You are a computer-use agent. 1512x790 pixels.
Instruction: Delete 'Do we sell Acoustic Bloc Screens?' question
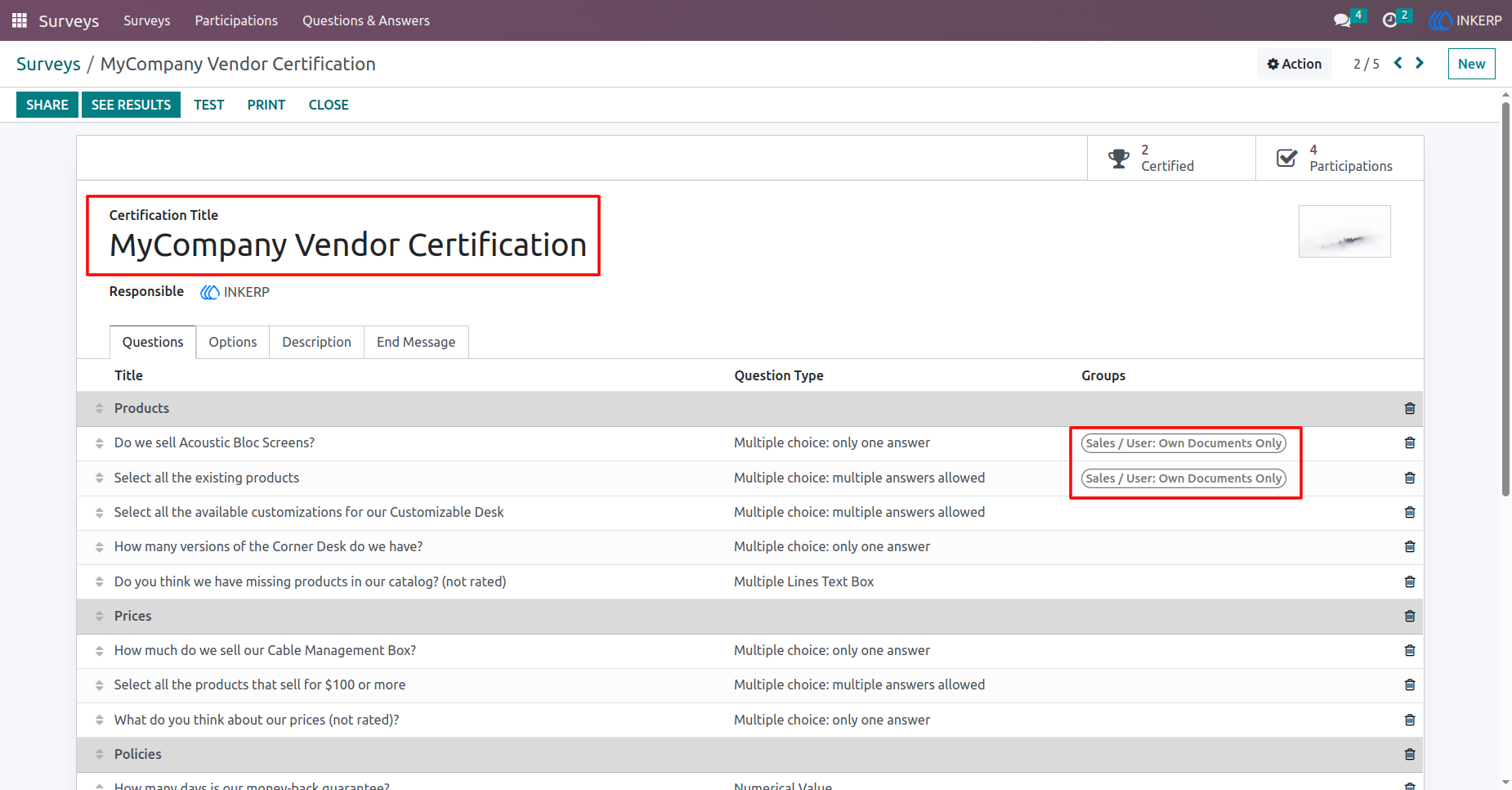pos(1410,442)
